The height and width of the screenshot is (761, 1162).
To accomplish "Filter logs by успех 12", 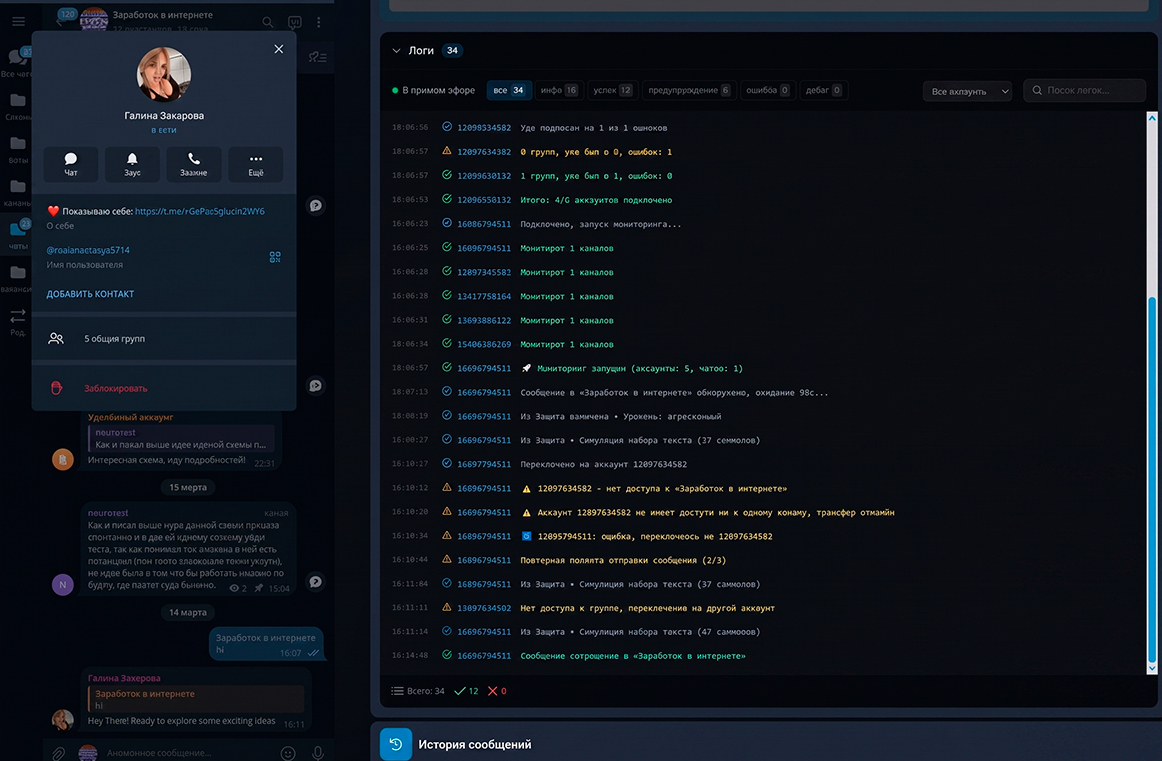I will point(612,90).
